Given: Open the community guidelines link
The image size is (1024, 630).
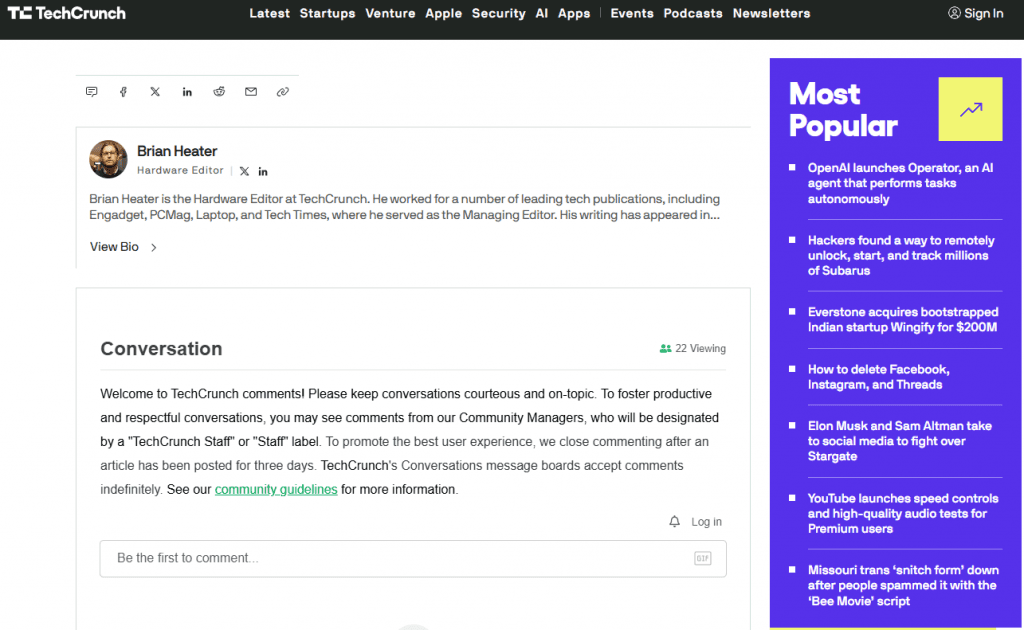Looking at the screenshot, I should tap(276, 489).
